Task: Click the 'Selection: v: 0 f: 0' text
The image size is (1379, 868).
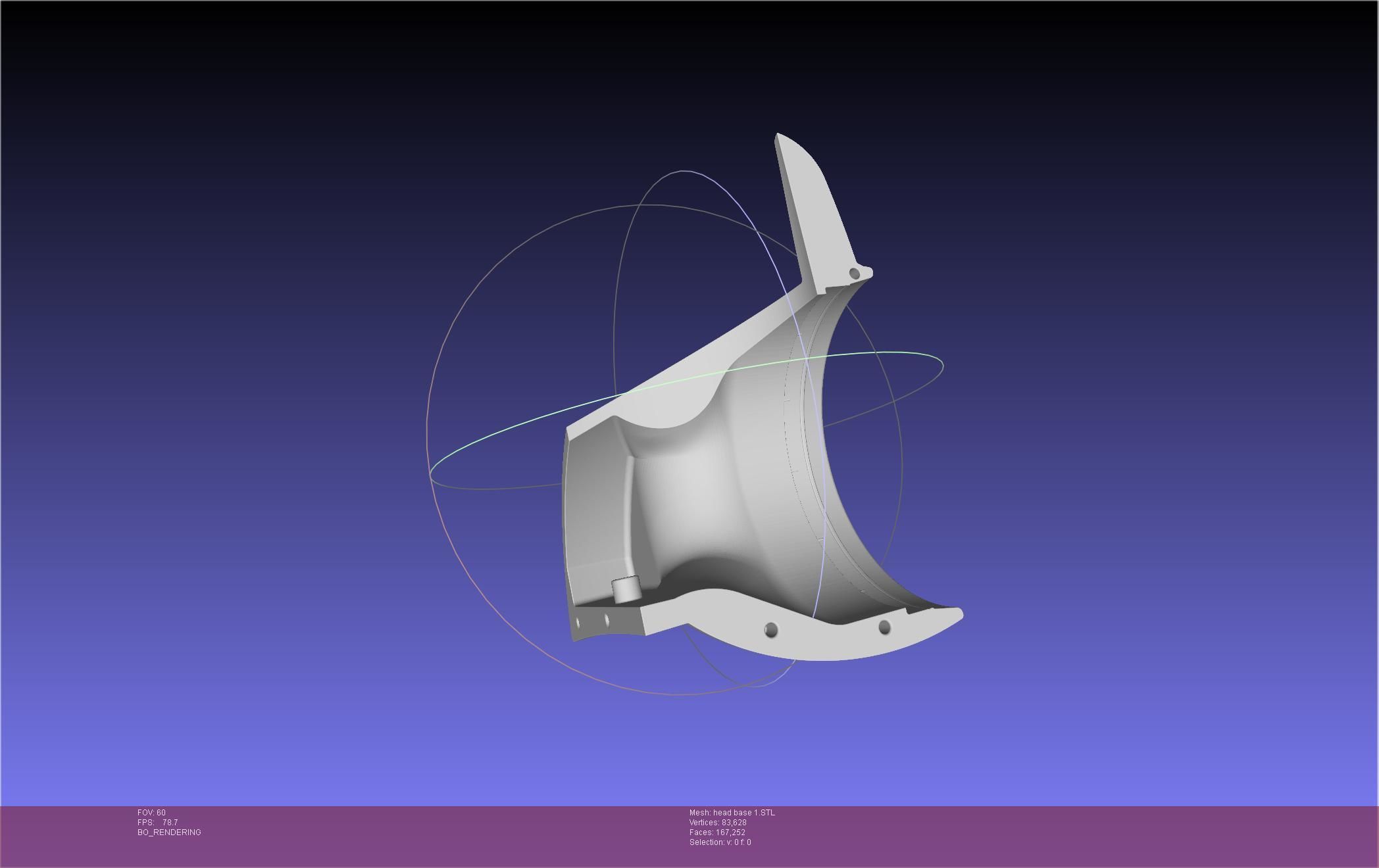Action: point(720,842)
